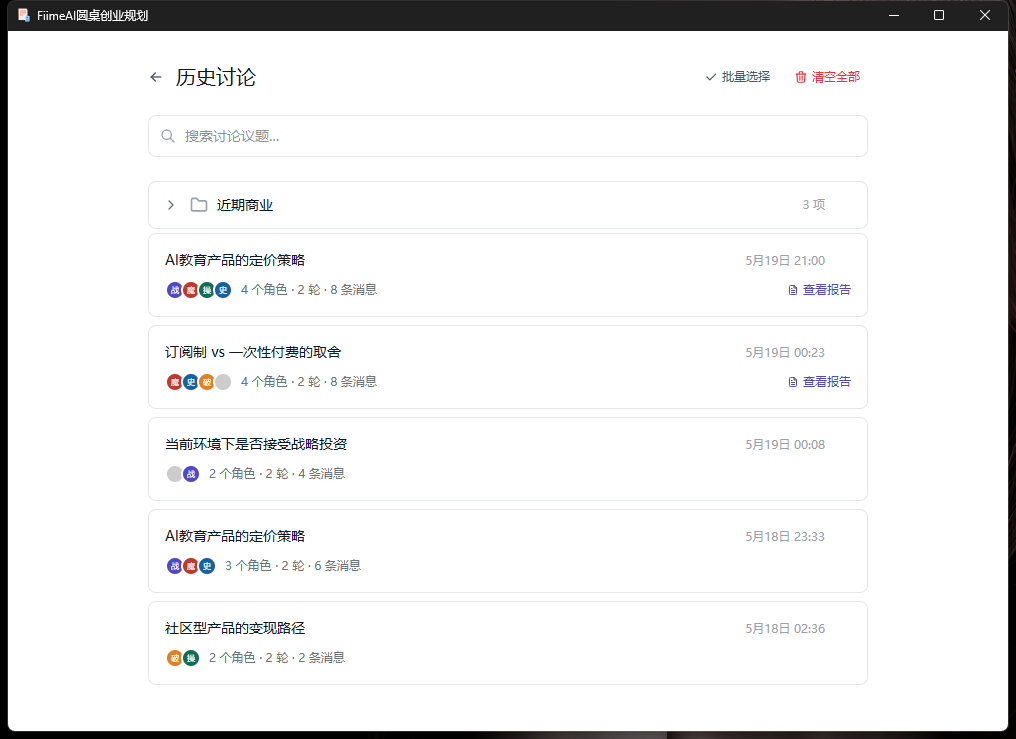Click the 战 avatar in the 5月19日 21:00 discussion
This screenshot has height=739, width=1016.
[175, 290]
